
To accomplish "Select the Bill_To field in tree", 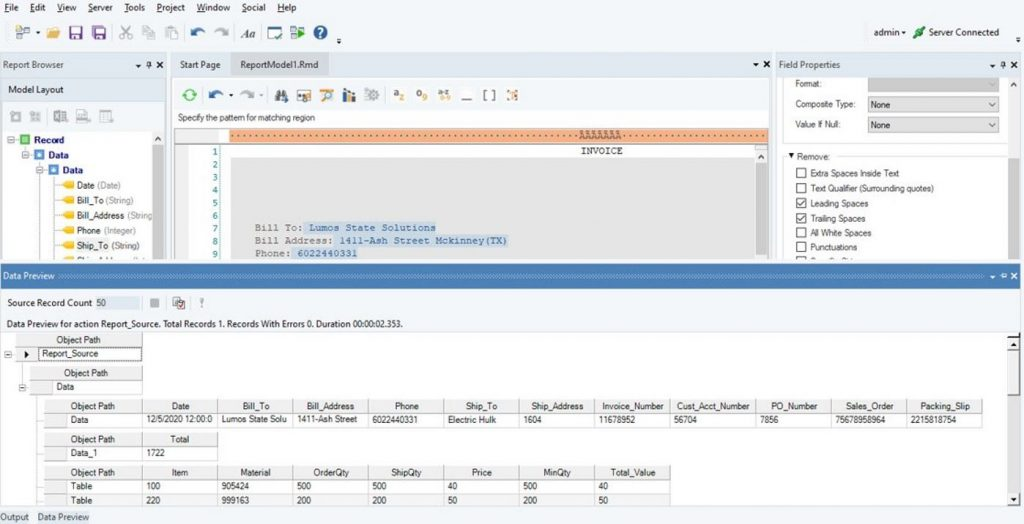I will pos(91,200).
